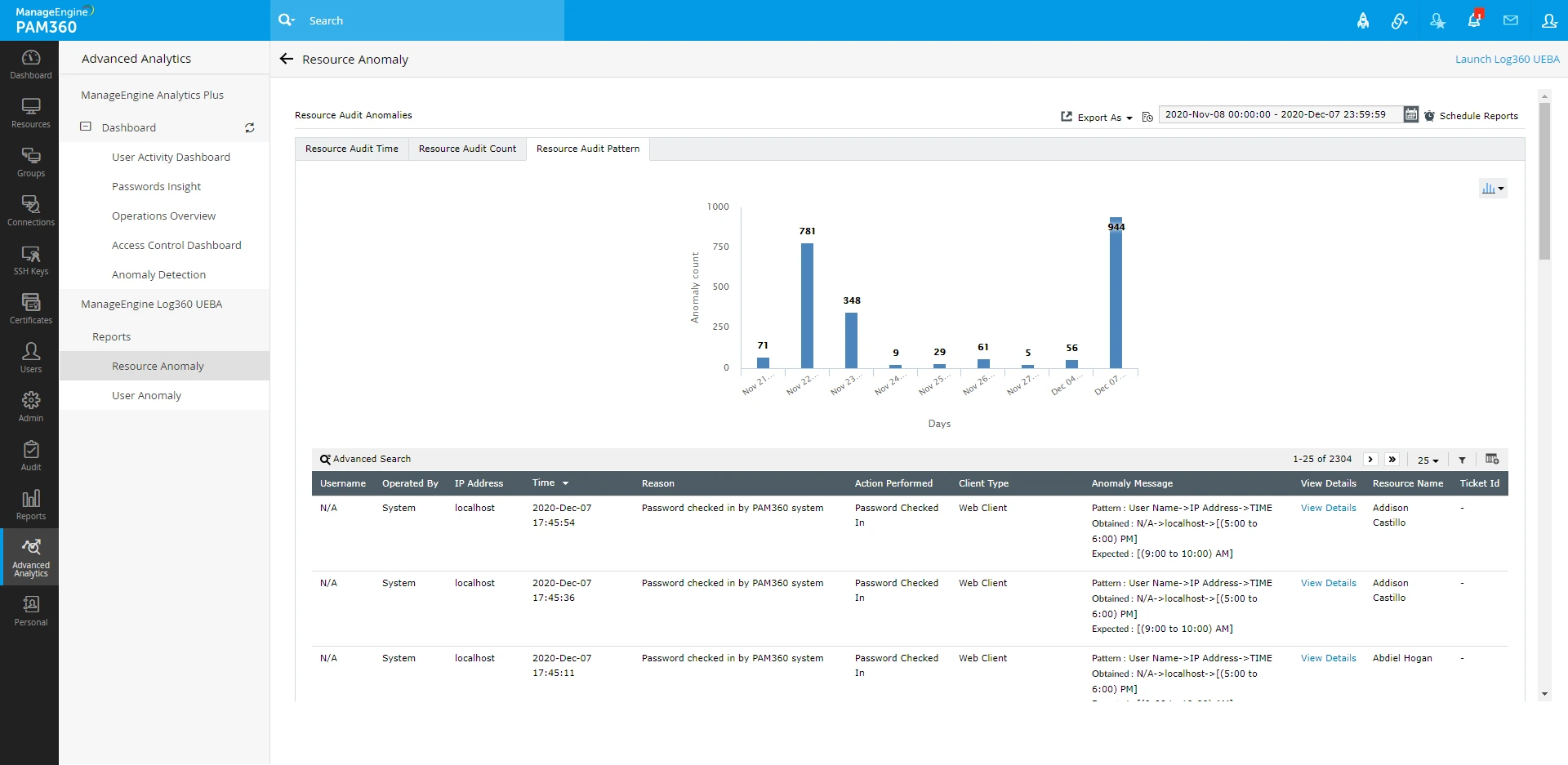Viewport: 1568px width, 765px height.
Task: Click the mail envelope icon
Action: tap(1511, 20)
